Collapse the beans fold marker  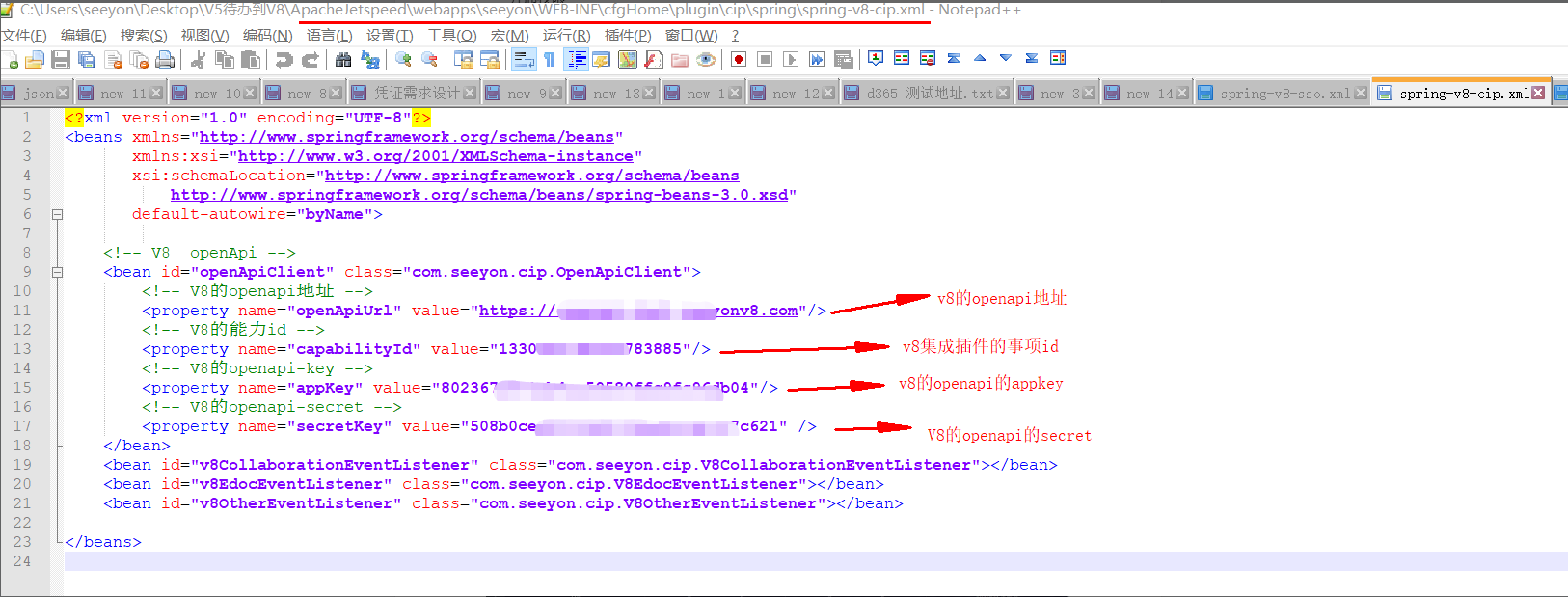57,214
